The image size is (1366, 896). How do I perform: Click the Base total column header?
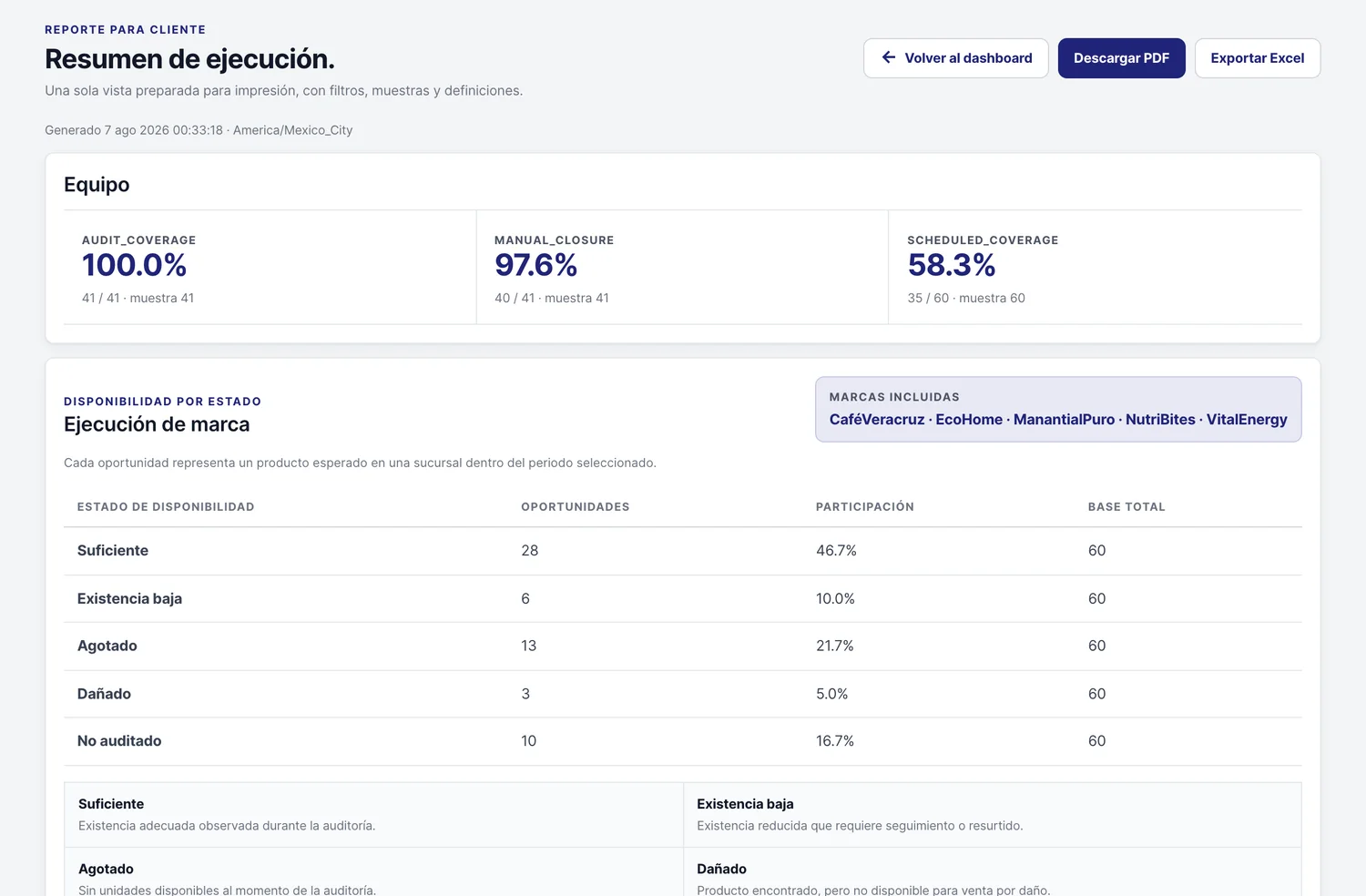[x=1126, y=507]
